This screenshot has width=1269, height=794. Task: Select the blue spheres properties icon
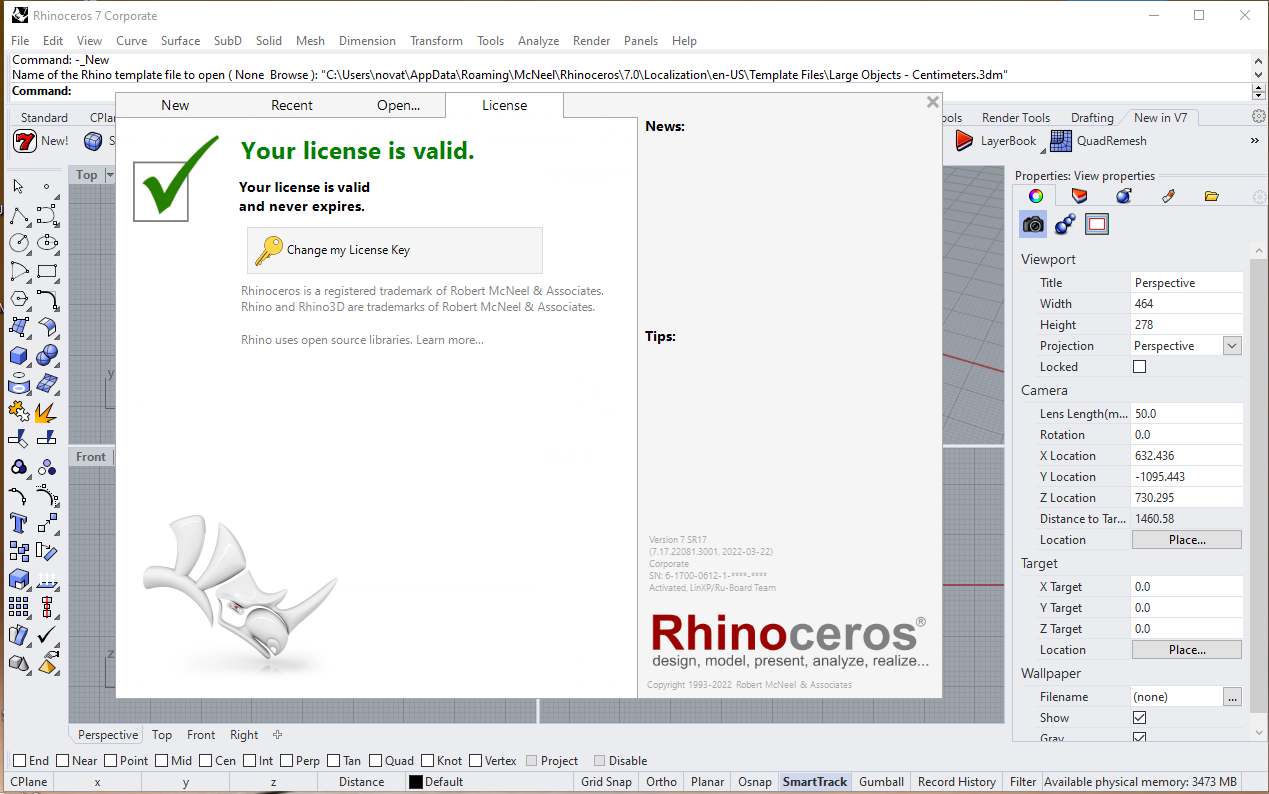click(x=1065, y=224)
